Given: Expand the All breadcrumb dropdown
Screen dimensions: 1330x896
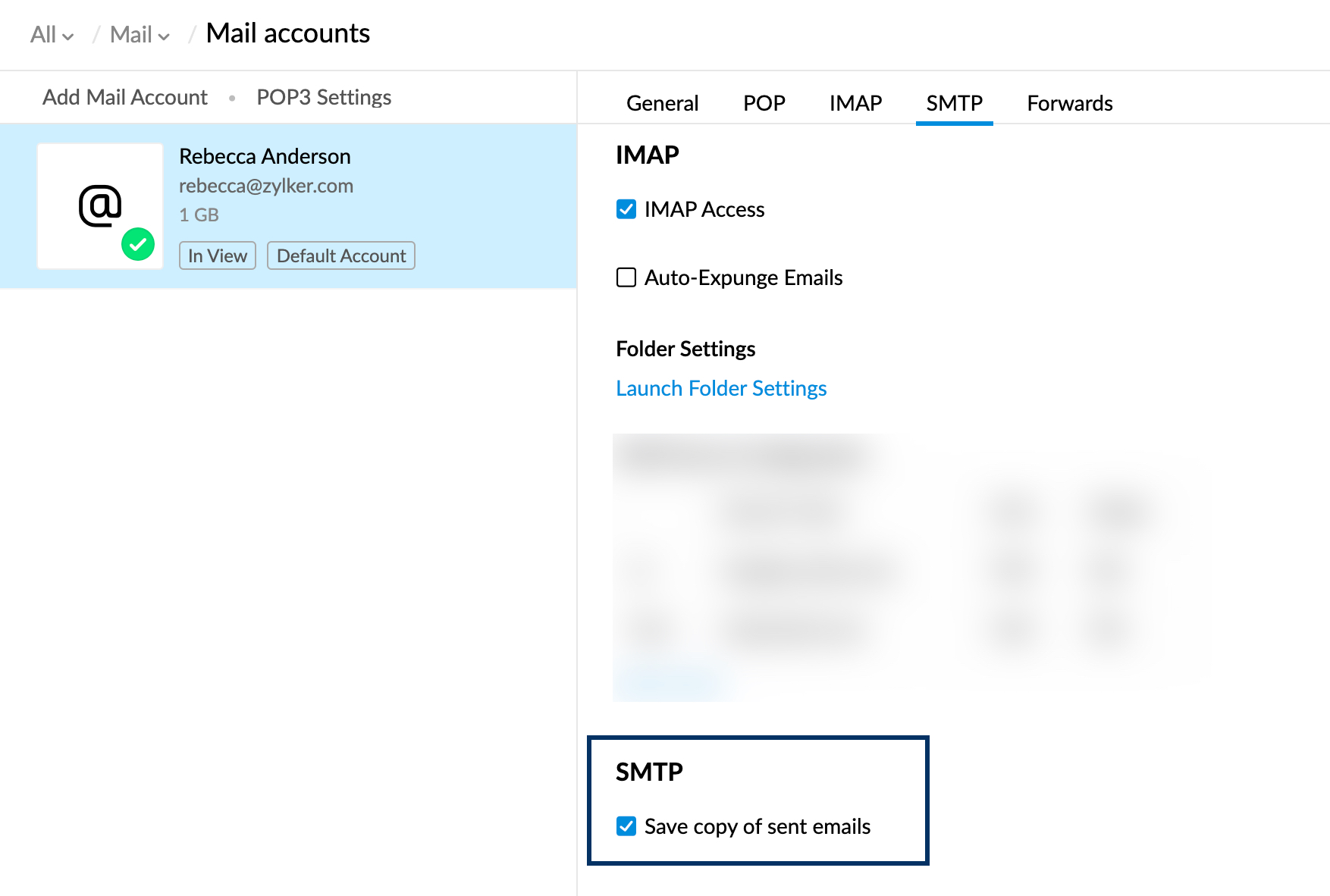Looking at the screenshot, I should point(52,35).
